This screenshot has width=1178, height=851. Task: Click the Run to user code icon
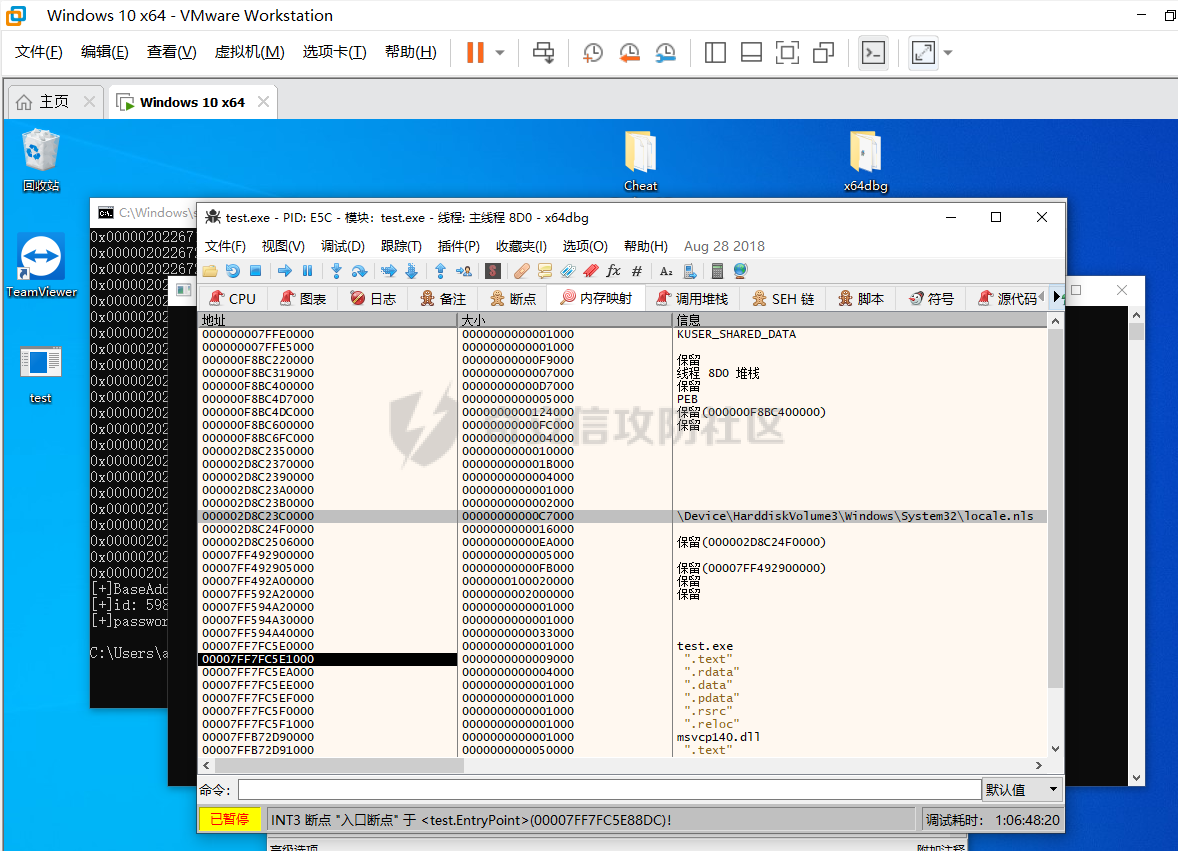pyautogui.click(x=464, y=271)
